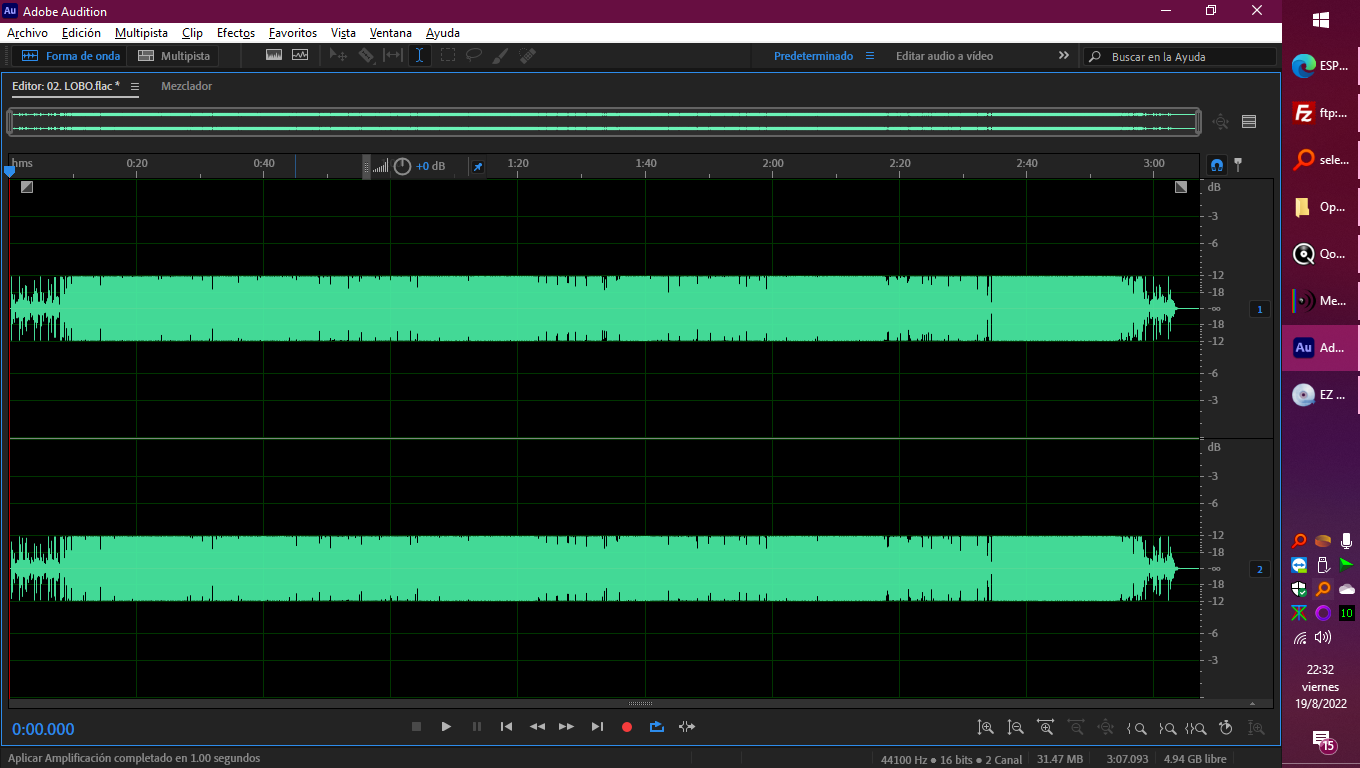Open the Archivo menu
This screenshot has height=768, width=1360.
(27, 33)
